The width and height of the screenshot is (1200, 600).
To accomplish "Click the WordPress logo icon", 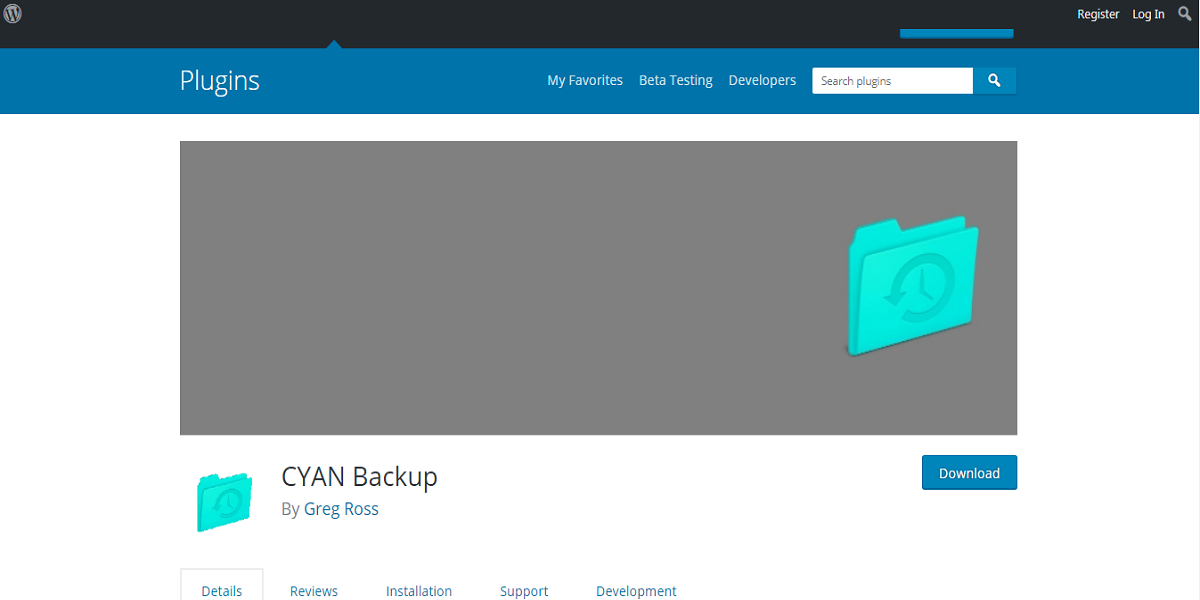I will (x=13, y=14).
